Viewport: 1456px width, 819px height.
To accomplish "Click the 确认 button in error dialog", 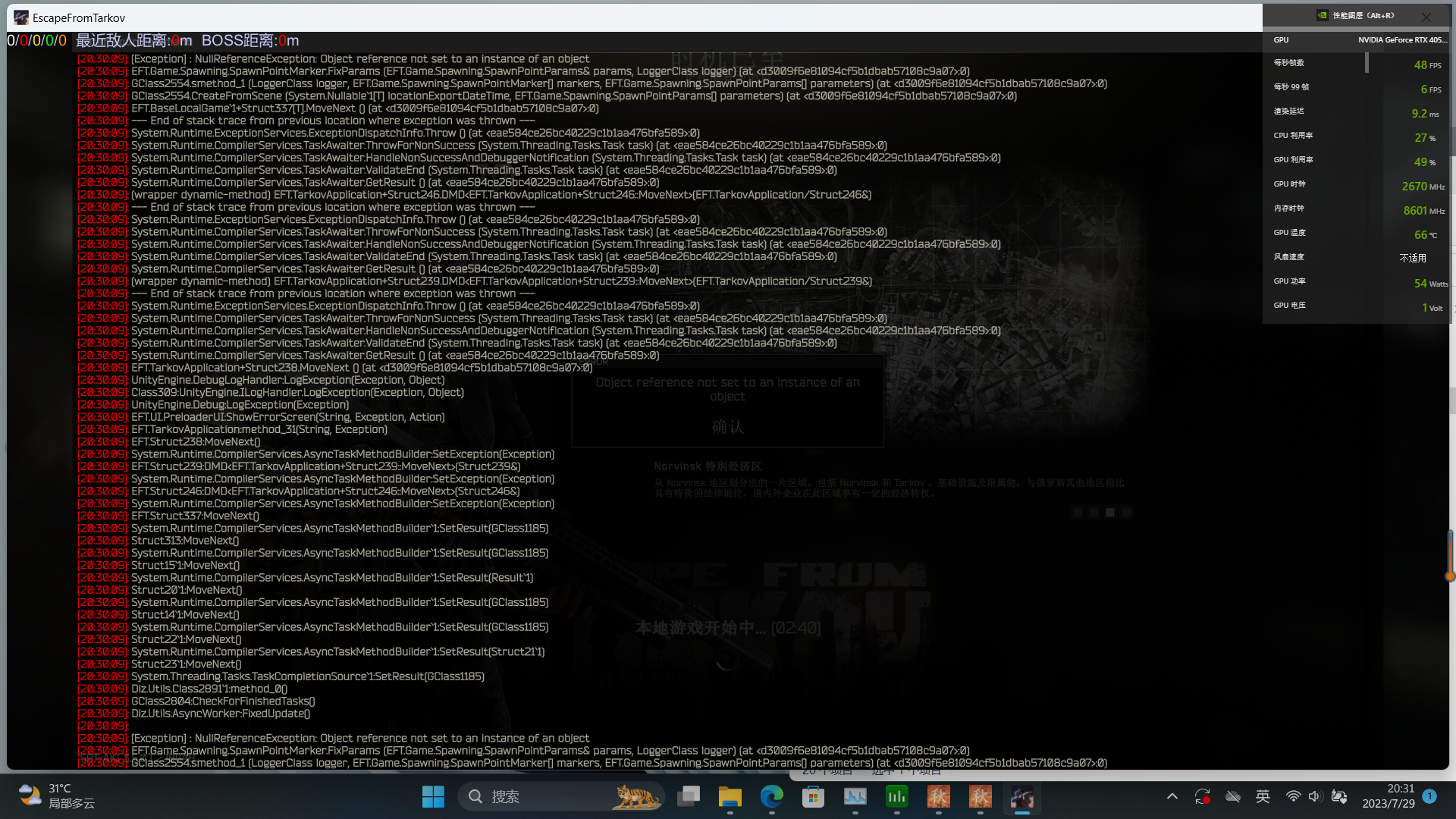I will point(727,427).
